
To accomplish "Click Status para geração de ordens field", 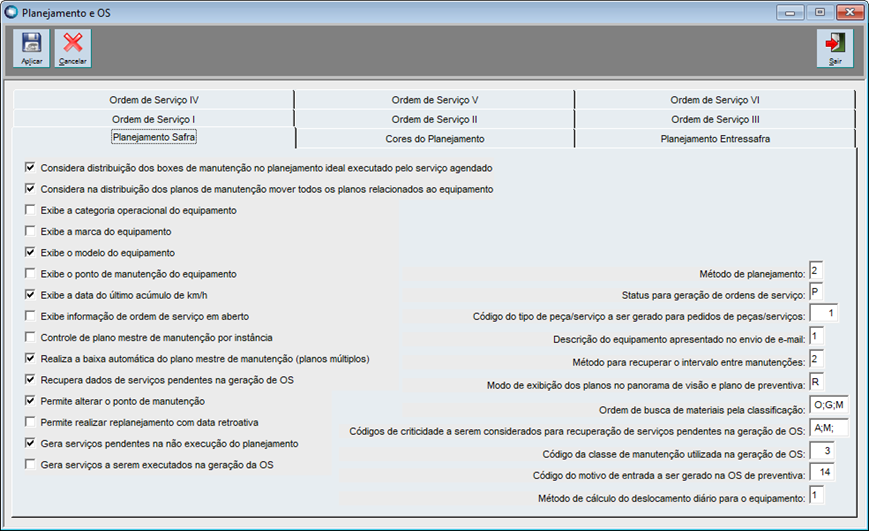I will coord(816,292).
